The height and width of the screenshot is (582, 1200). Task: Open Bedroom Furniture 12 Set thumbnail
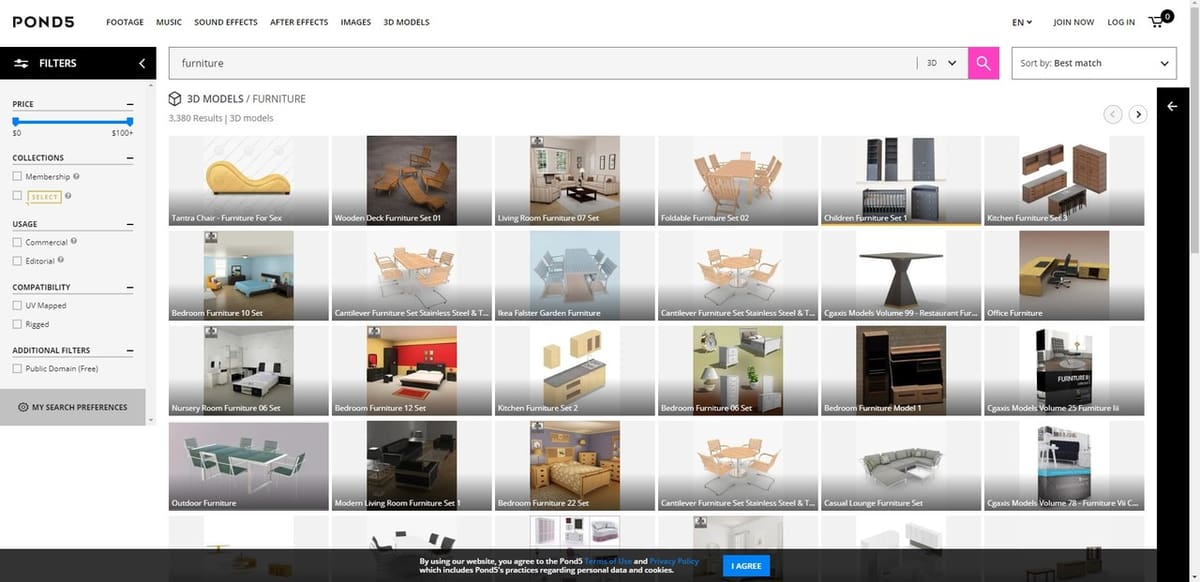(411, 370)
